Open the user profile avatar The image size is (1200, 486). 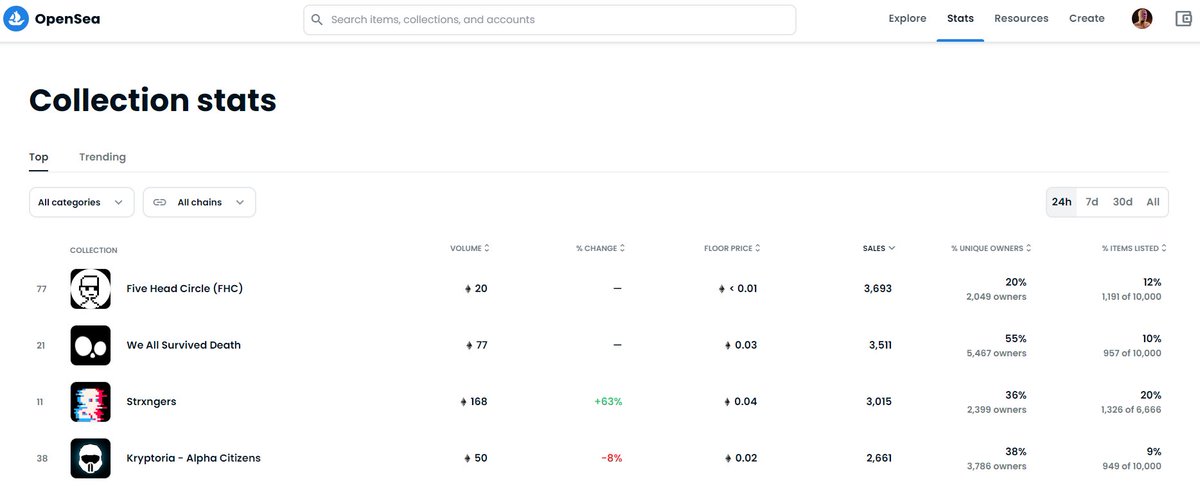(1142, 18)
